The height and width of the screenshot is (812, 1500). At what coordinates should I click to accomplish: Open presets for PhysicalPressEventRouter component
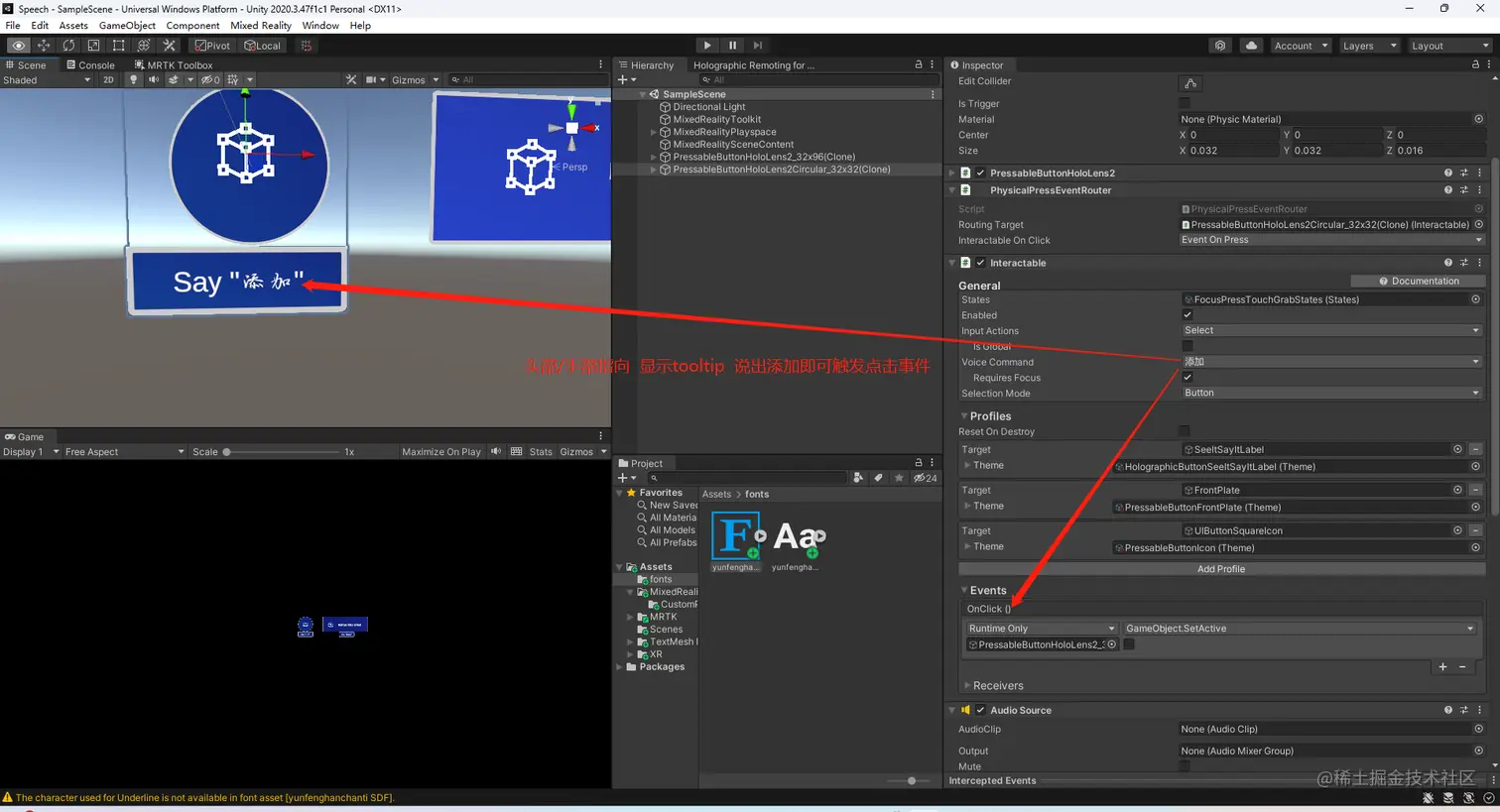[x=1463, y=190]
